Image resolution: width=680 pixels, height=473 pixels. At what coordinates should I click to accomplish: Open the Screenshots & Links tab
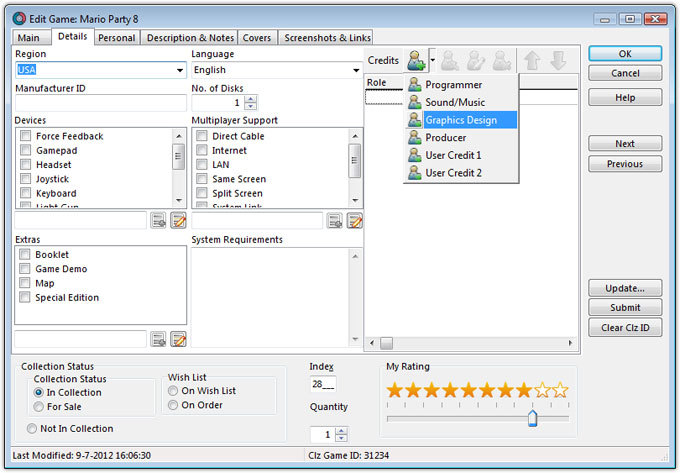(x=327, y=38)
